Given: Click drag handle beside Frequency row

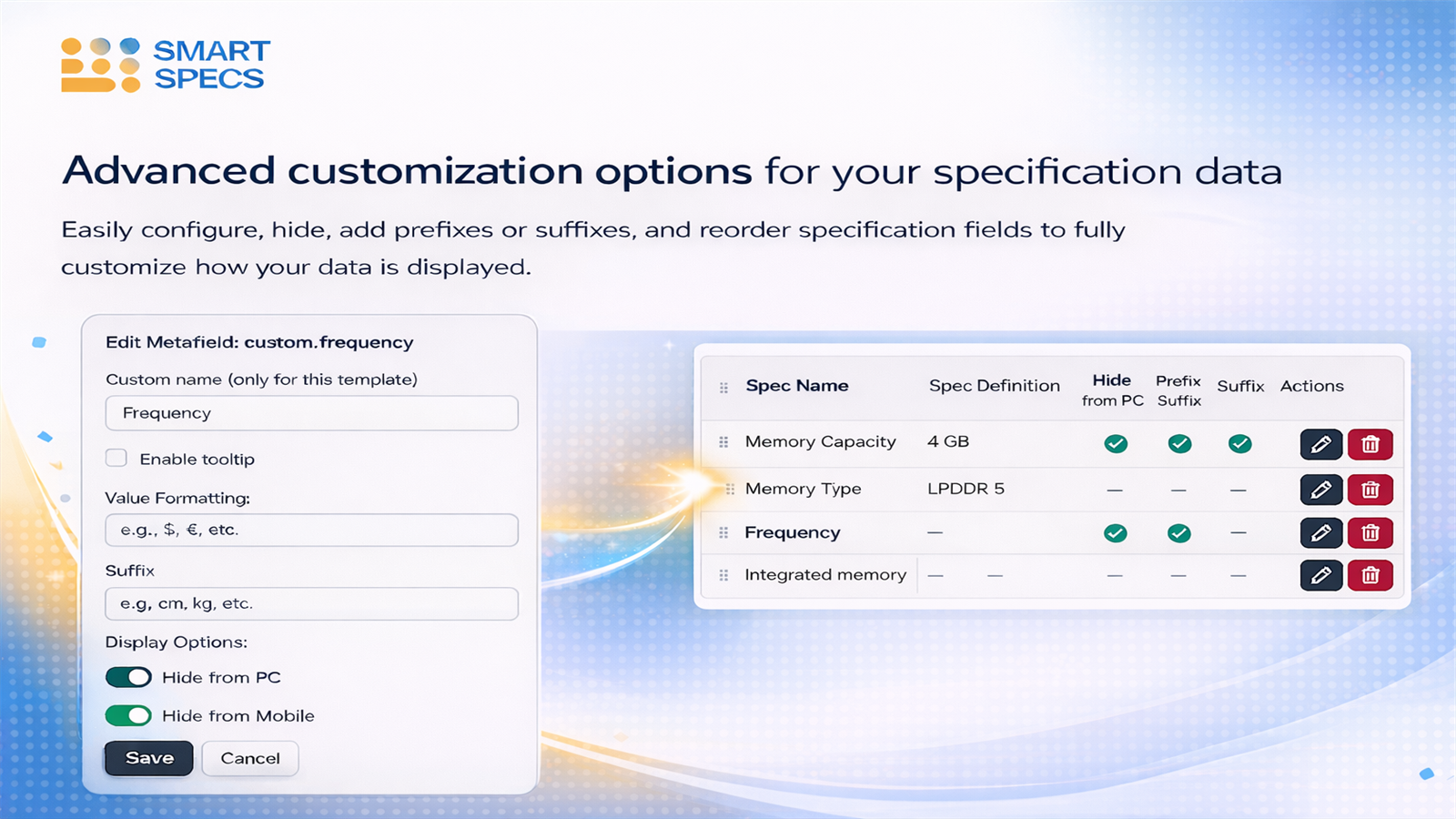Looking at the screenshot, I should click(723, 533).
